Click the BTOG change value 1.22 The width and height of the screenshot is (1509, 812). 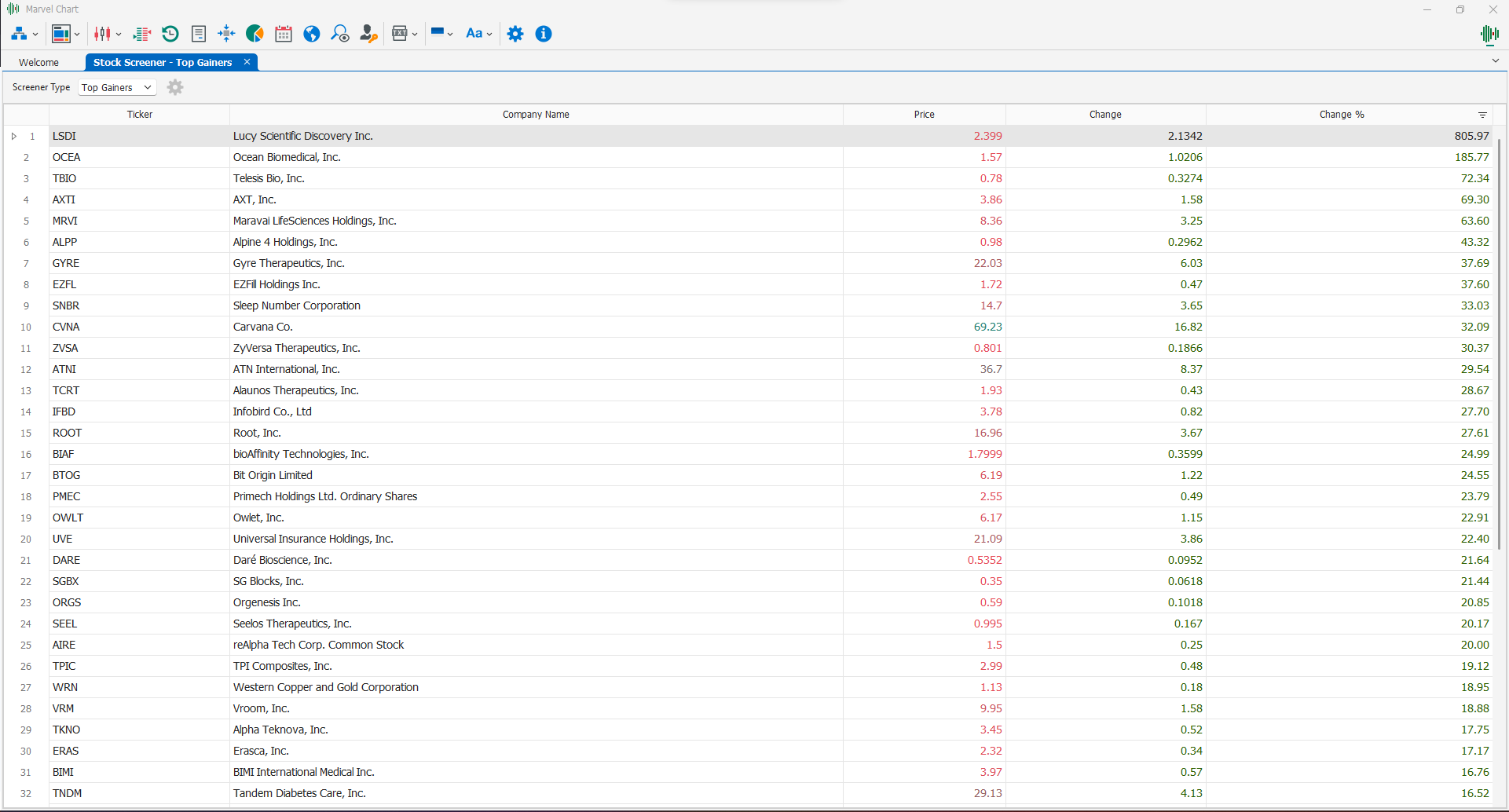(1191, 475)
